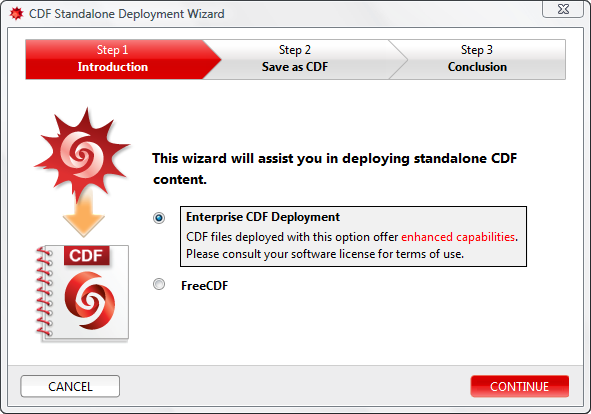Click the CANCEL button

pyautogui.click(x=70, y=386)
